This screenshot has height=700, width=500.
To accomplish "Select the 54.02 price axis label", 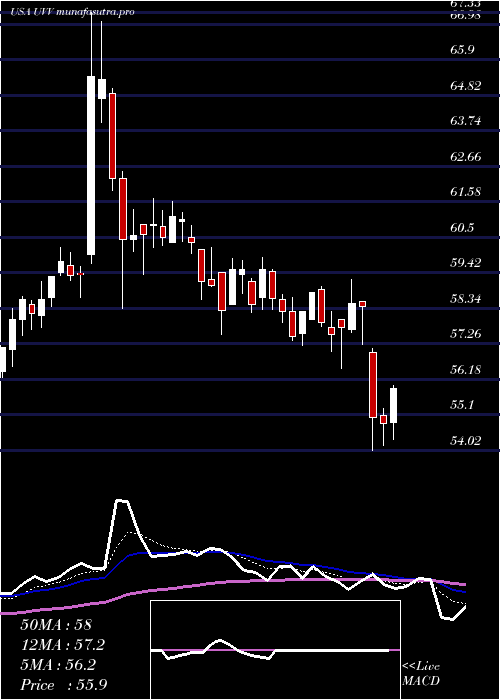I will click(x=466, y=441).
